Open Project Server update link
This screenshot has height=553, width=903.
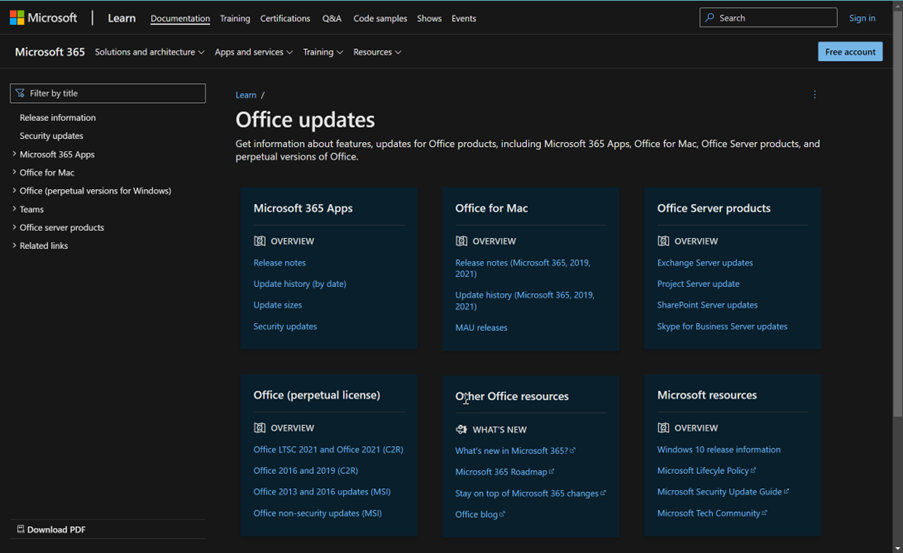698,283
